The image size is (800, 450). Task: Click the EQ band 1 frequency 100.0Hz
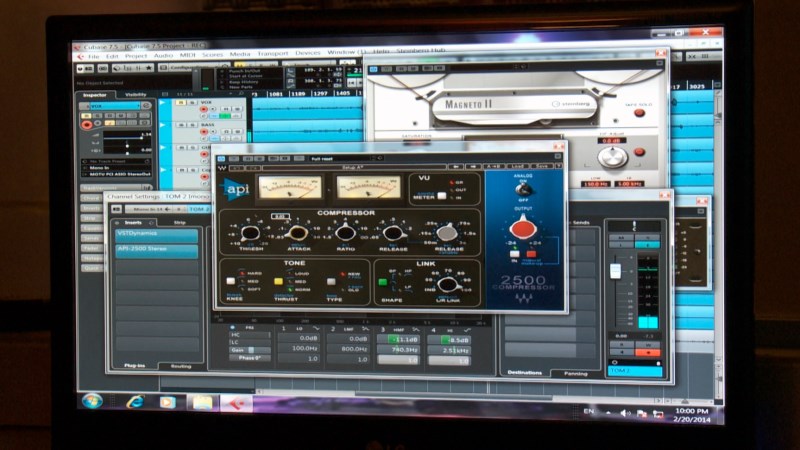pyautogui.click(x=299, y=348)
